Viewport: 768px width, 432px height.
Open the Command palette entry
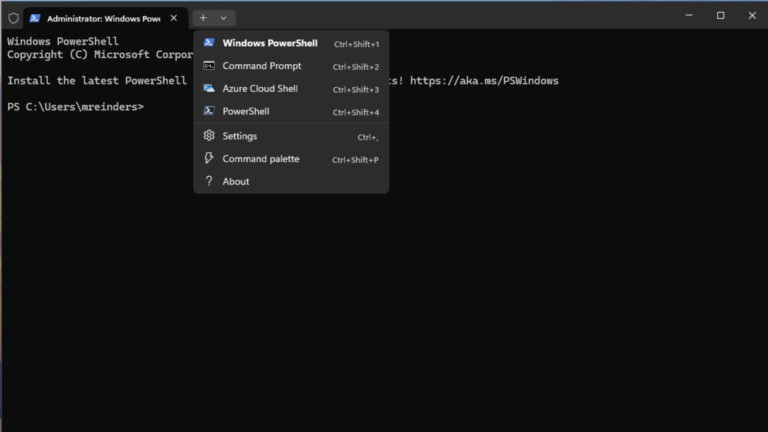[x=291, y=159]
